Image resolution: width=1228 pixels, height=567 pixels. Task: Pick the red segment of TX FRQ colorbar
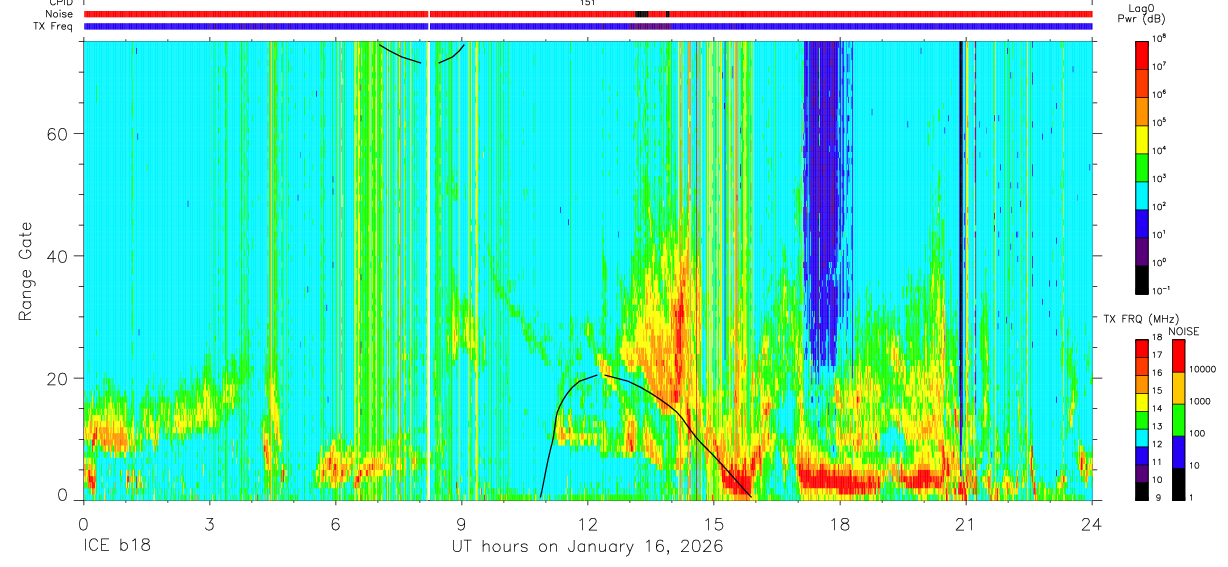pos(1142,349)
